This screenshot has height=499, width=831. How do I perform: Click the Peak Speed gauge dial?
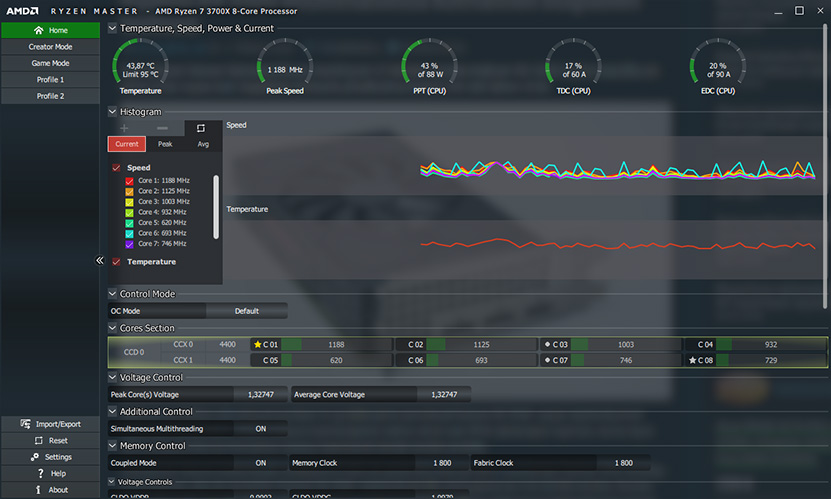pos(285,61)
